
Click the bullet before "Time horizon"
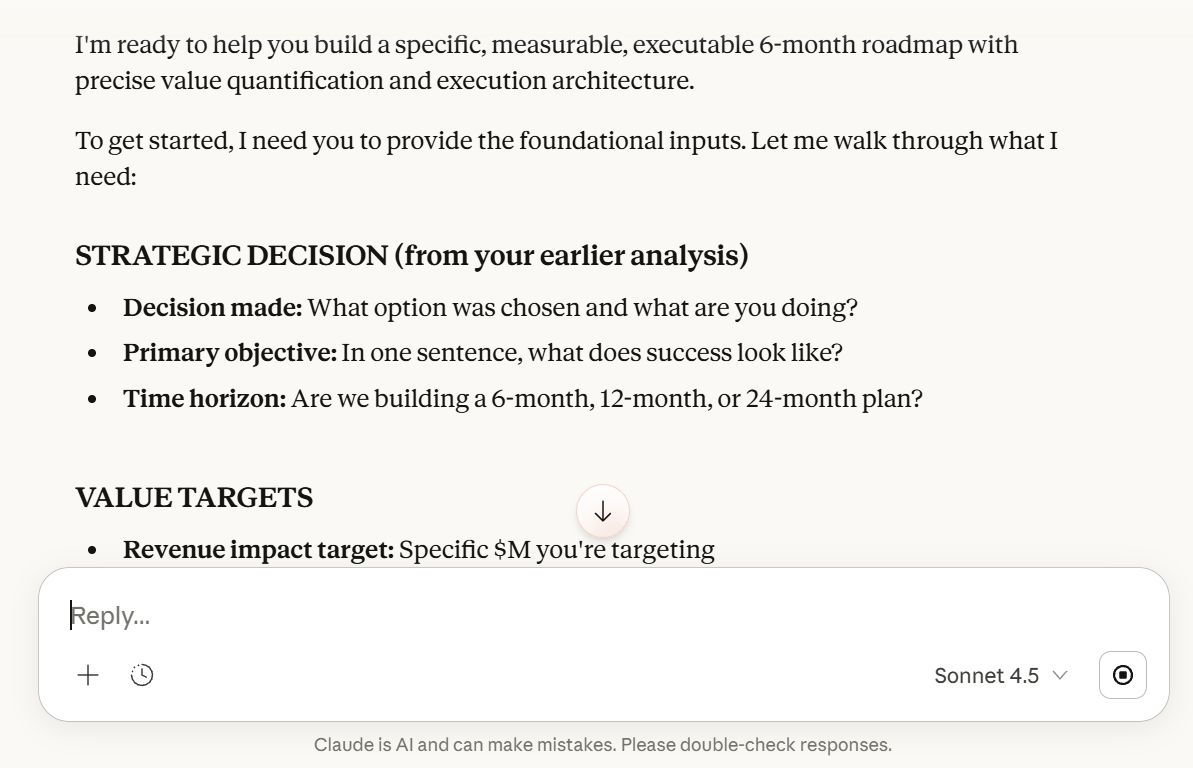pyautogui.click(x=93, y=400)
